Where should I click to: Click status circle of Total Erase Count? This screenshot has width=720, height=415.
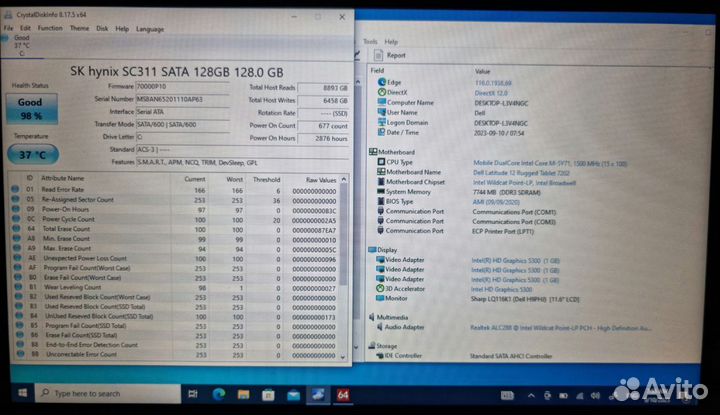click(x=17, y=228)
